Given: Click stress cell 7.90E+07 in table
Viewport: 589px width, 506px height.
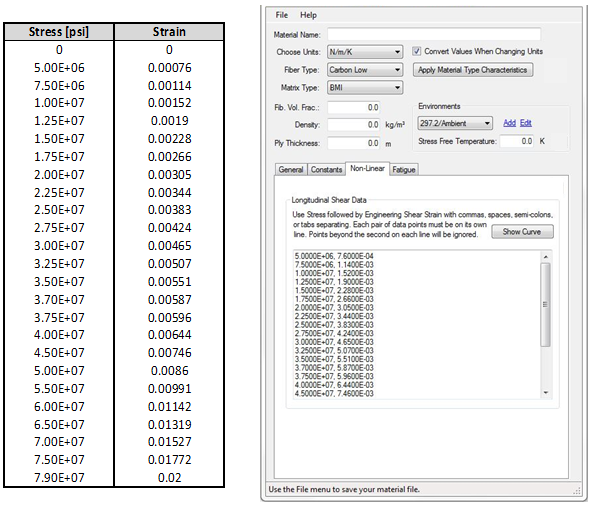Looking at the screenshot, I should [x=59, y=478].
